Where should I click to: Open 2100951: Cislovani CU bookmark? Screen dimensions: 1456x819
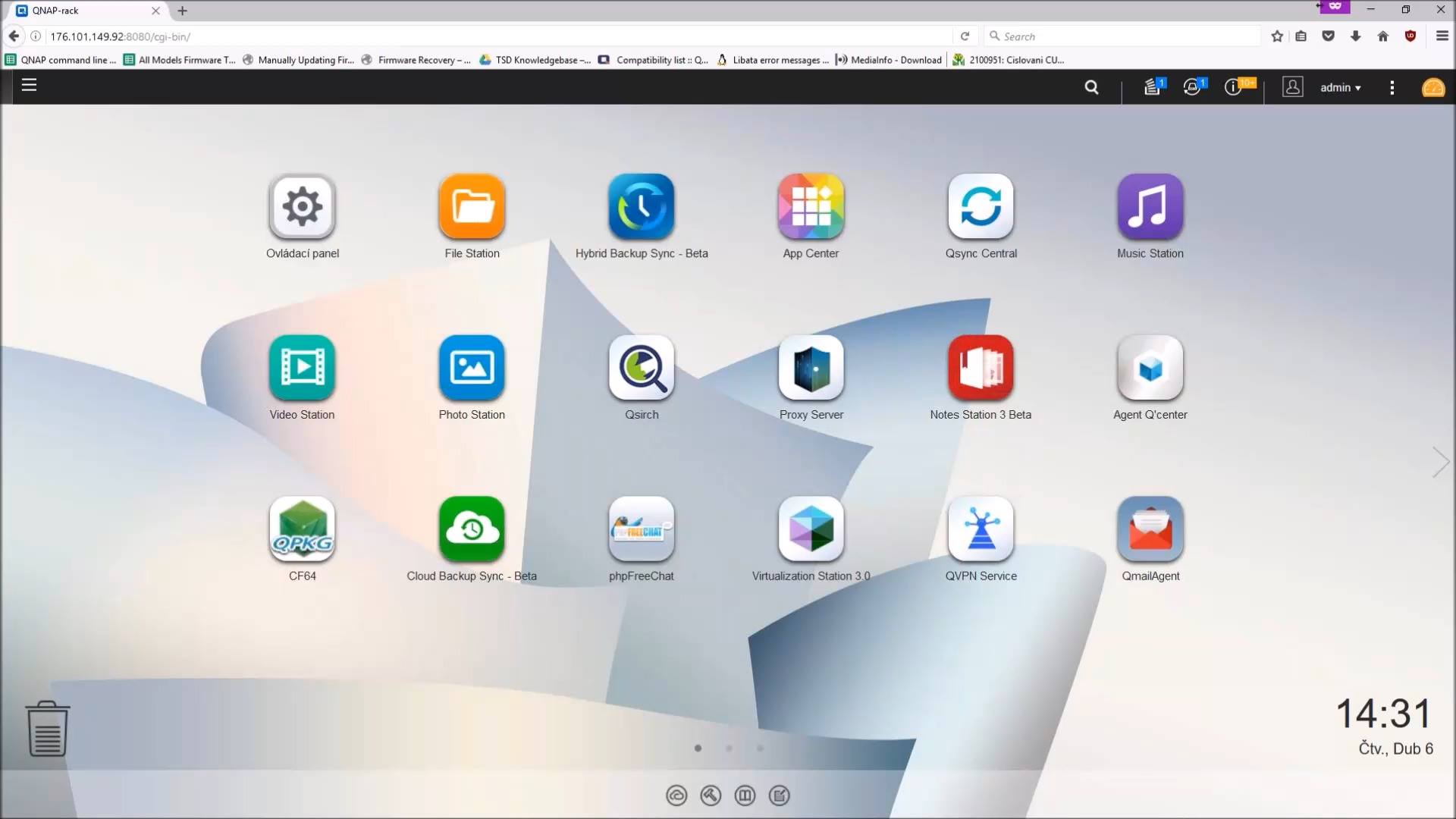coord(1009,60)
